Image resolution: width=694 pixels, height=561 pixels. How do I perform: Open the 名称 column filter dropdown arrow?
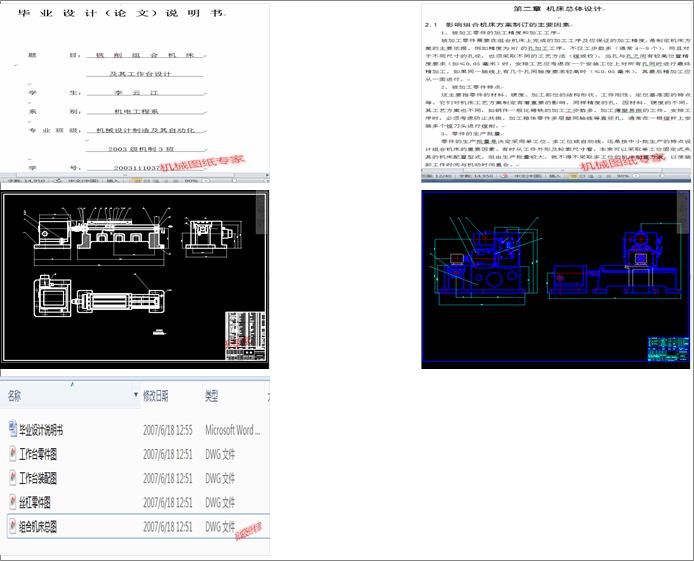[x=135, y=394]
